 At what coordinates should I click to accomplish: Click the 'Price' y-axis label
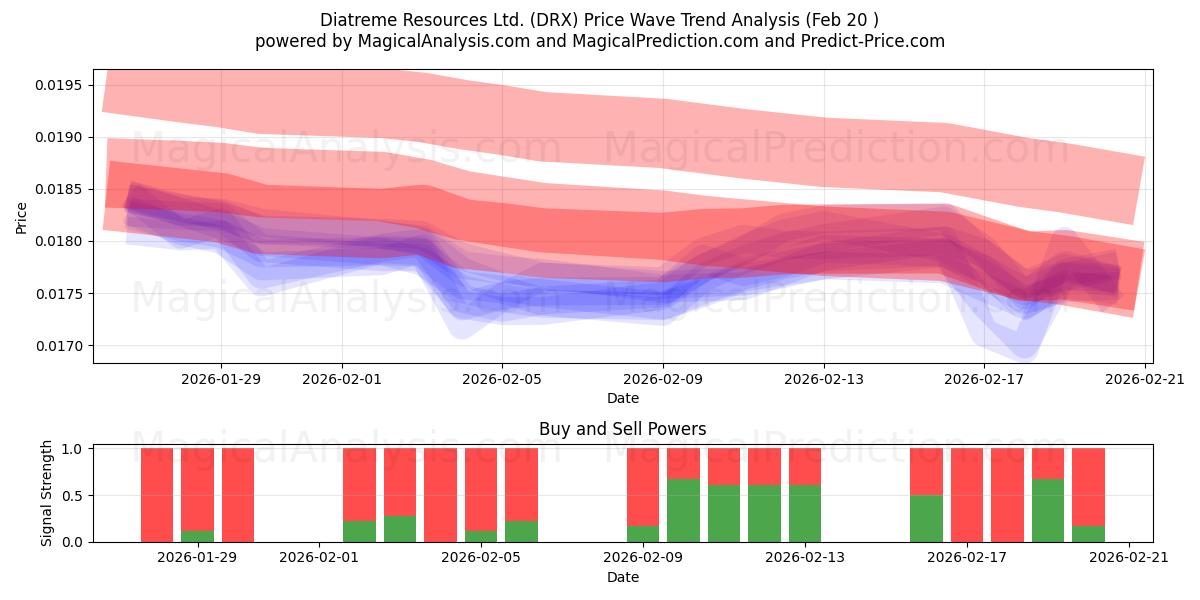point(22,217)
